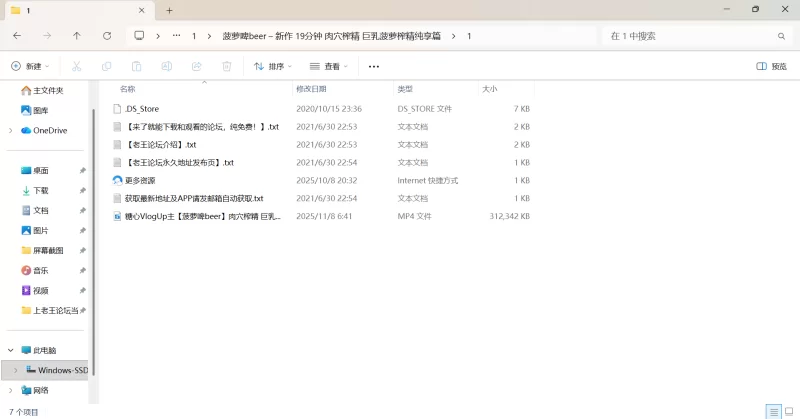Refresh the current folder view
800x419 pixels.
click(x=107, y=35)
